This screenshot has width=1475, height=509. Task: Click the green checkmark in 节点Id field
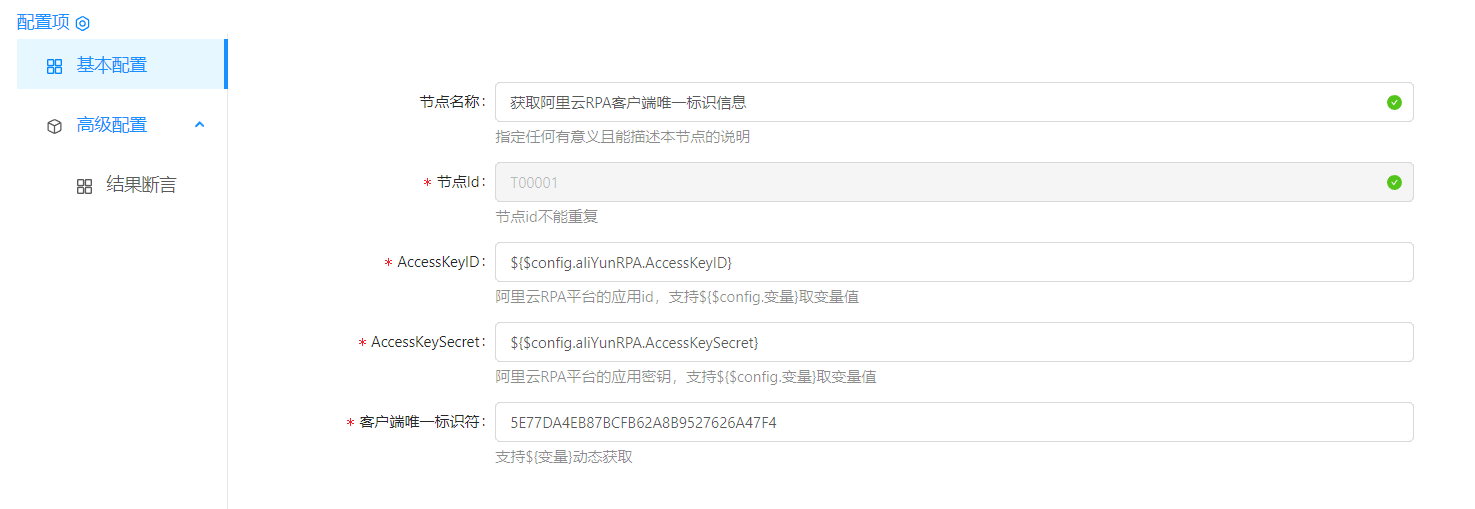click(1394, 182)
